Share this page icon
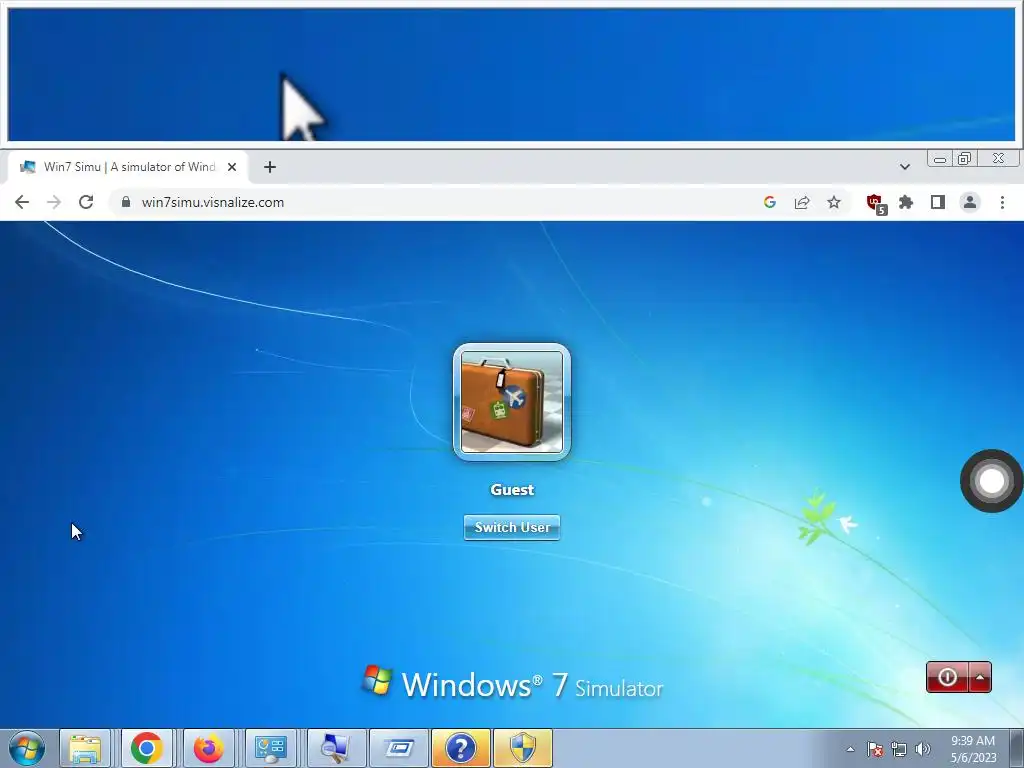1024x768 pixels. pos(802,202)
